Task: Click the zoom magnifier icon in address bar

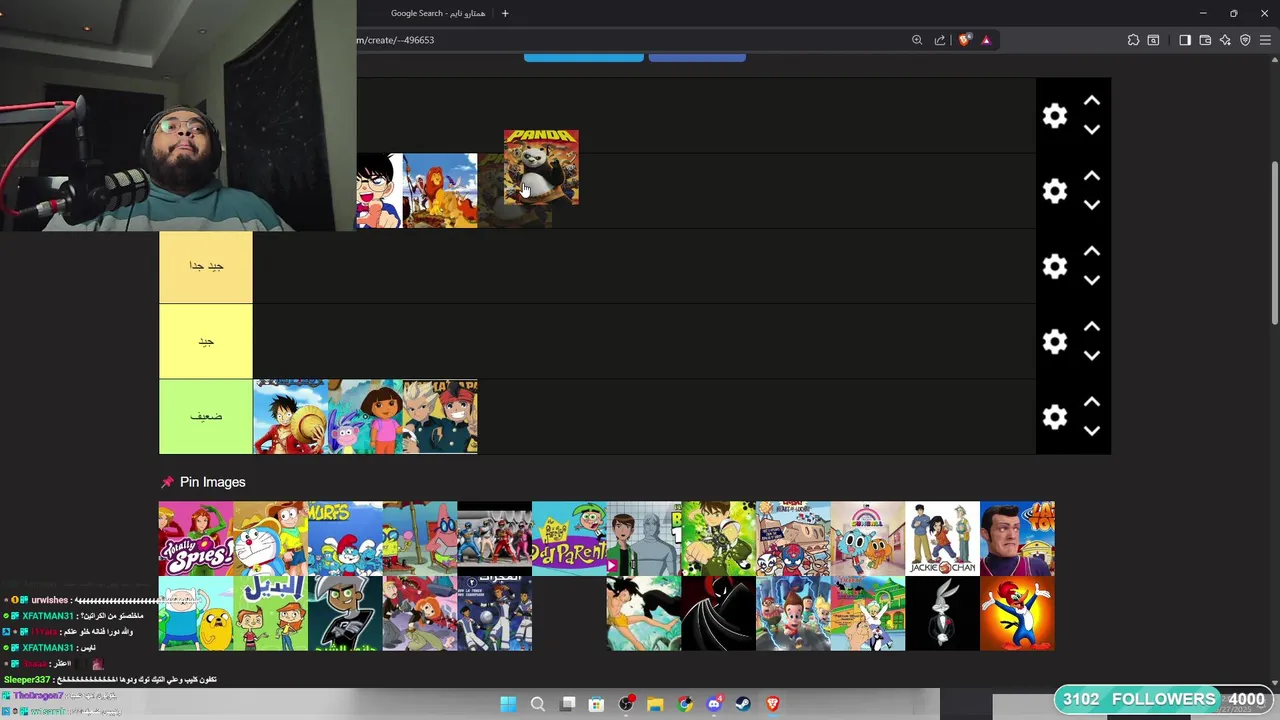Action: click(x=917, y=40)
